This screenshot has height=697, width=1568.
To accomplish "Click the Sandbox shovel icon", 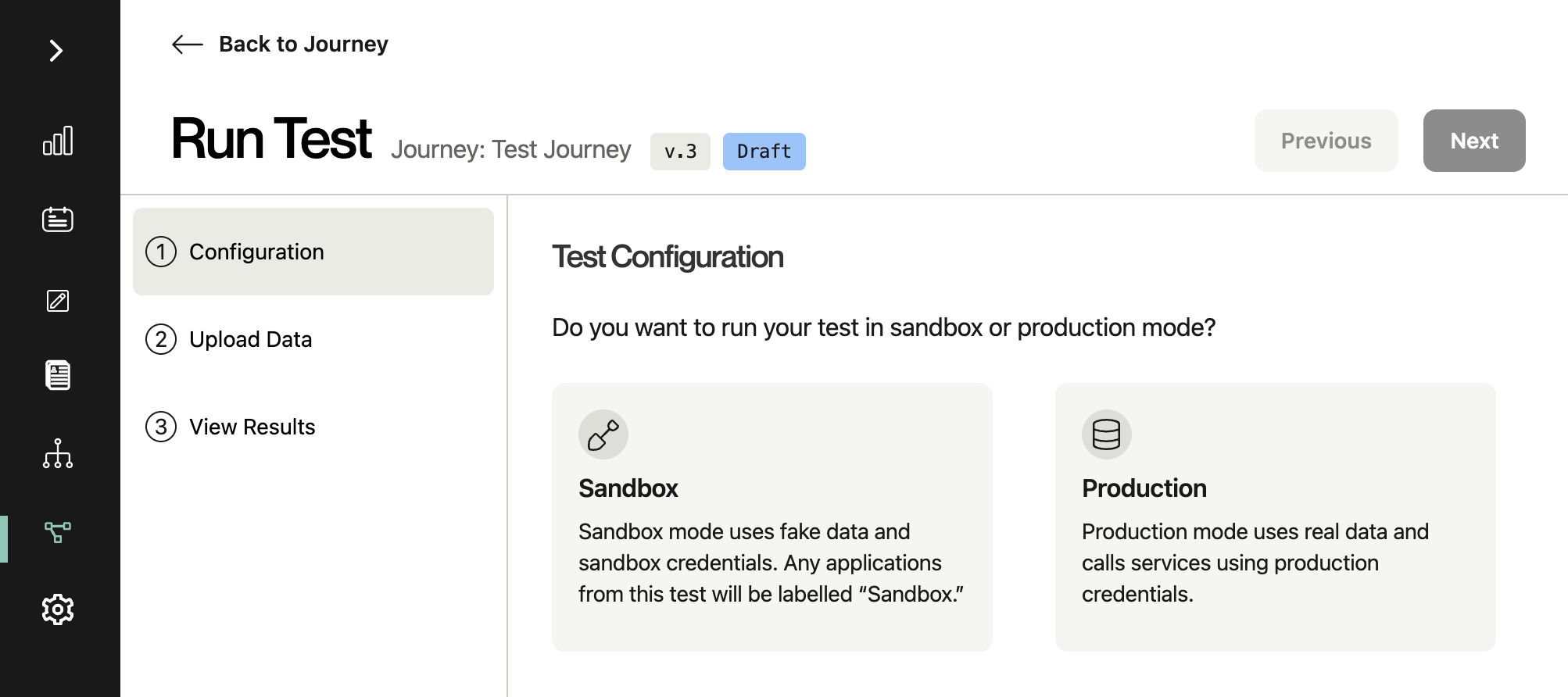I will 603,434.
